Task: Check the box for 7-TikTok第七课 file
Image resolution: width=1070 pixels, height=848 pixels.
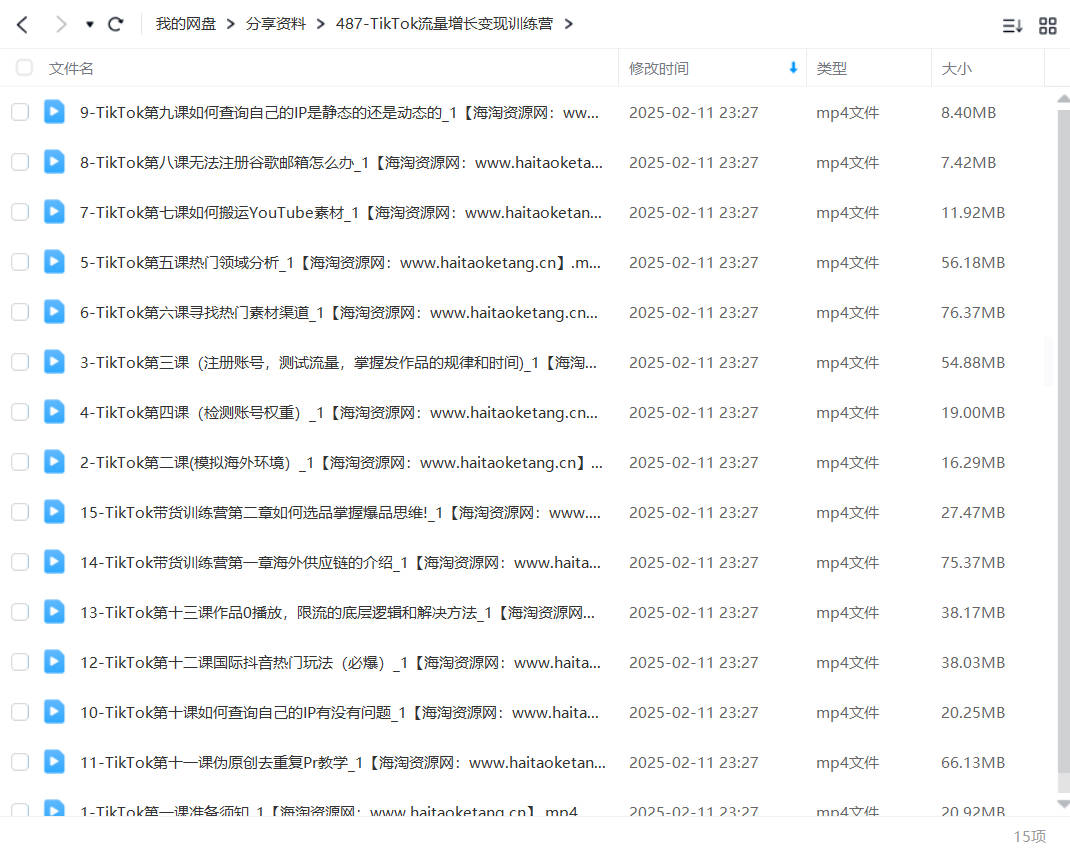Action: pyautogui.click(x=20, y=212)
